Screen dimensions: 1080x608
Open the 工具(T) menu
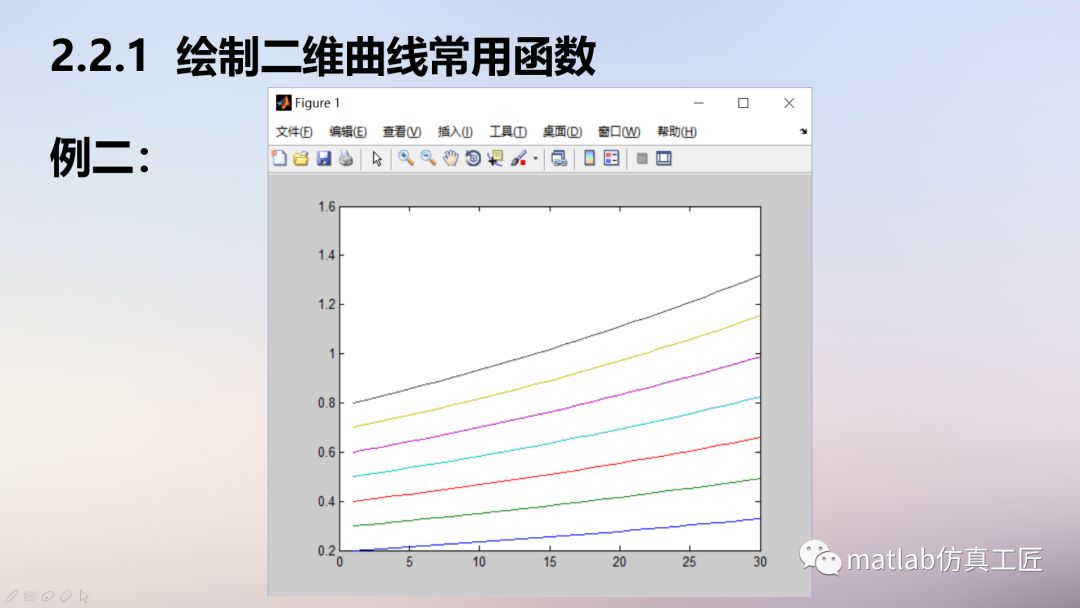click(x=511, y=131)
